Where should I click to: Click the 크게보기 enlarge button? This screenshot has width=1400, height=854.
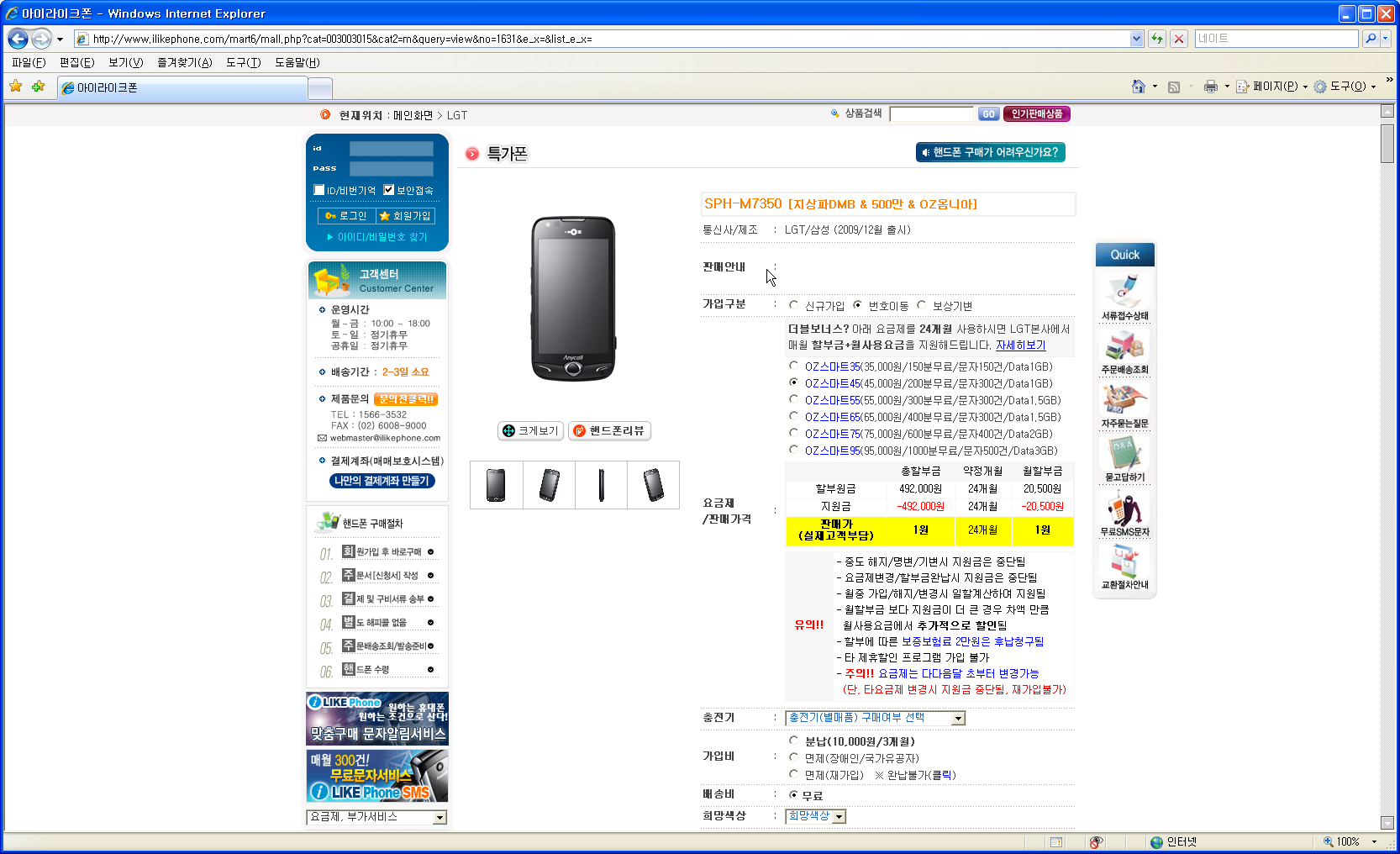point(530,430)
